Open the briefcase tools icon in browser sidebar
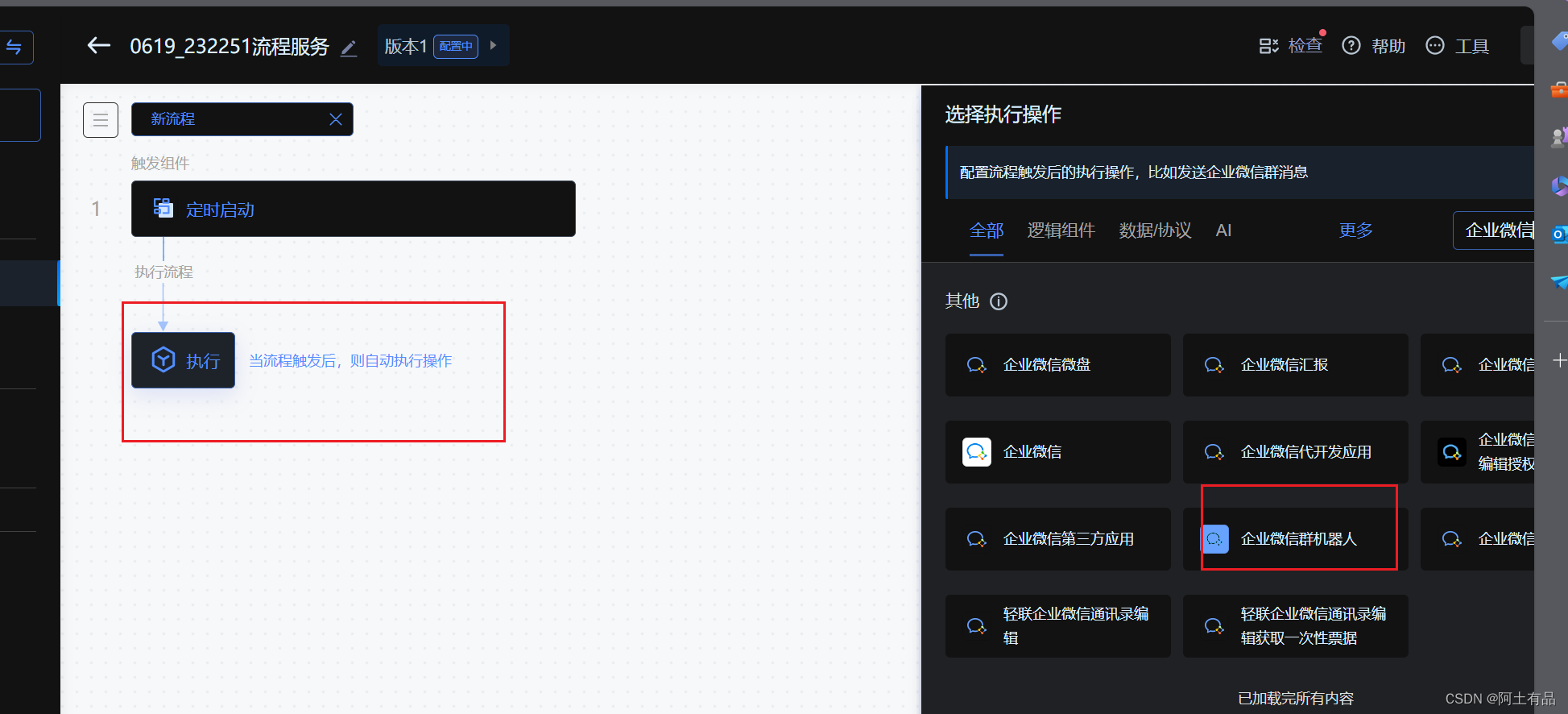Screen dimensions: 1568x714 pyautogui.click(x=1559, y=89)
